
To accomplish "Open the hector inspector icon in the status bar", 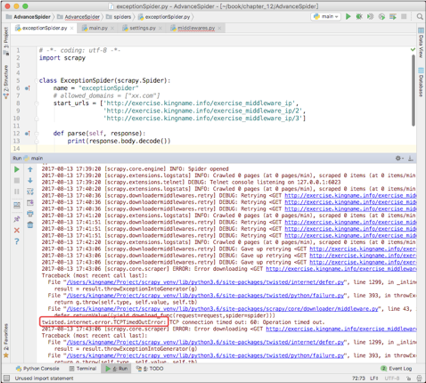I will click(x=419, y=378).
